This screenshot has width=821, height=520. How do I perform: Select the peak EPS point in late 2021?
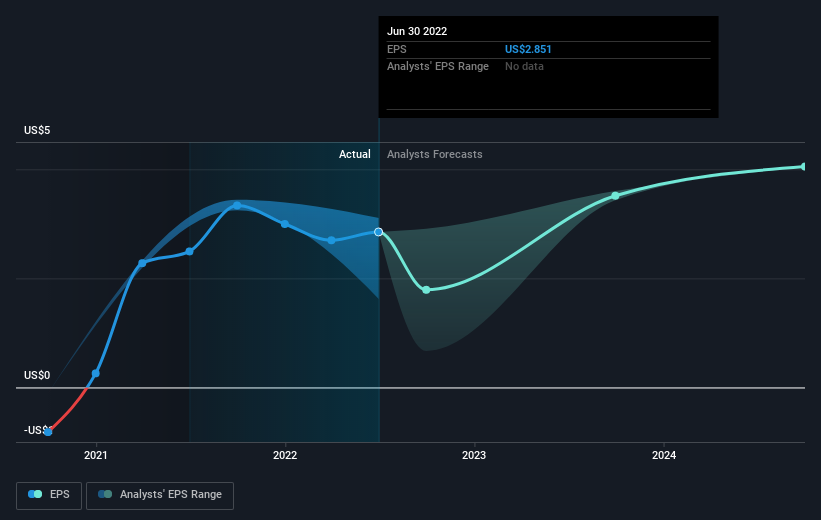click(237, 206)
